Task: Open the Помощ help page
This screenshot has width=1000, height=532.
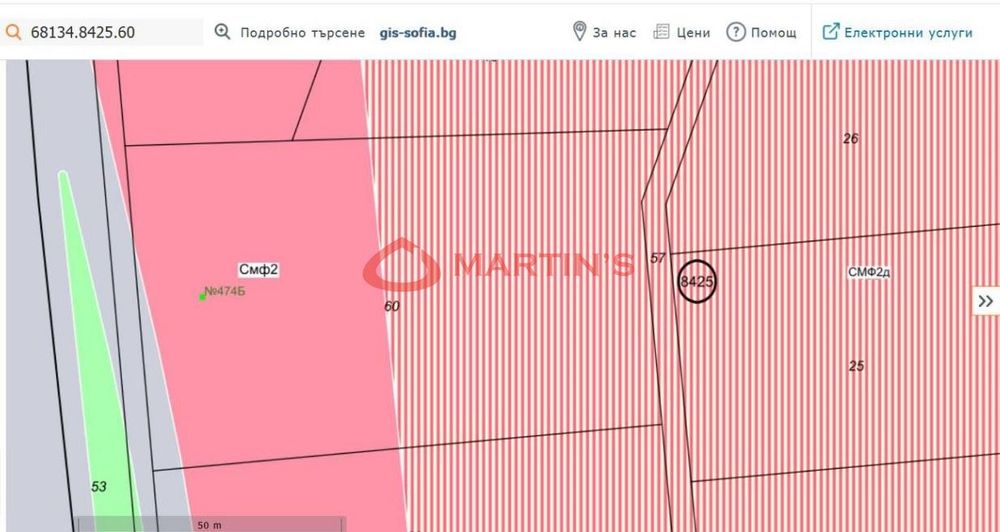Action: pyautogui.click(x=774, y=33)
